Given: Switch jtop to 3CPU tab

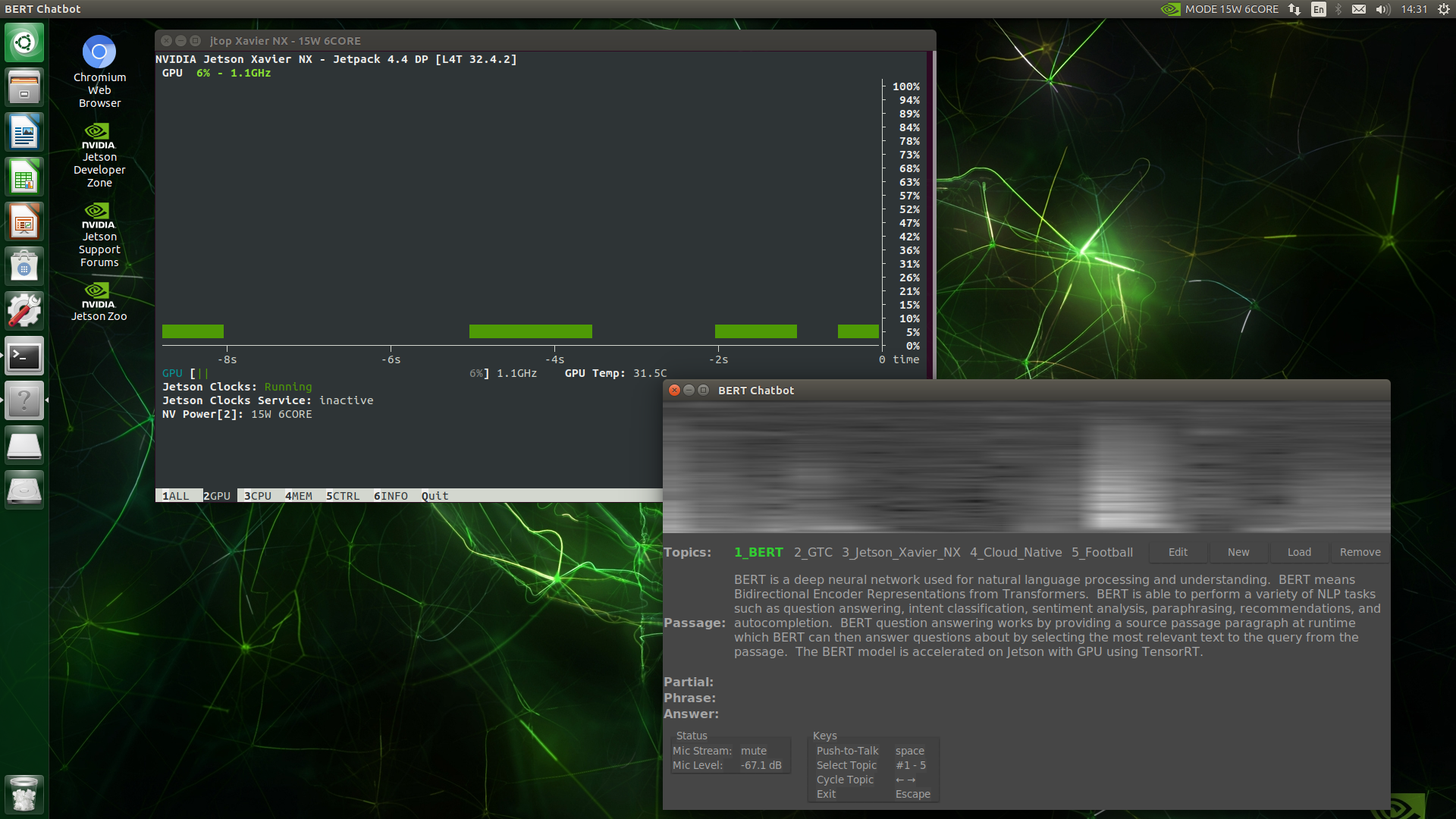Looking at the screenshot, I should (258, 496).
